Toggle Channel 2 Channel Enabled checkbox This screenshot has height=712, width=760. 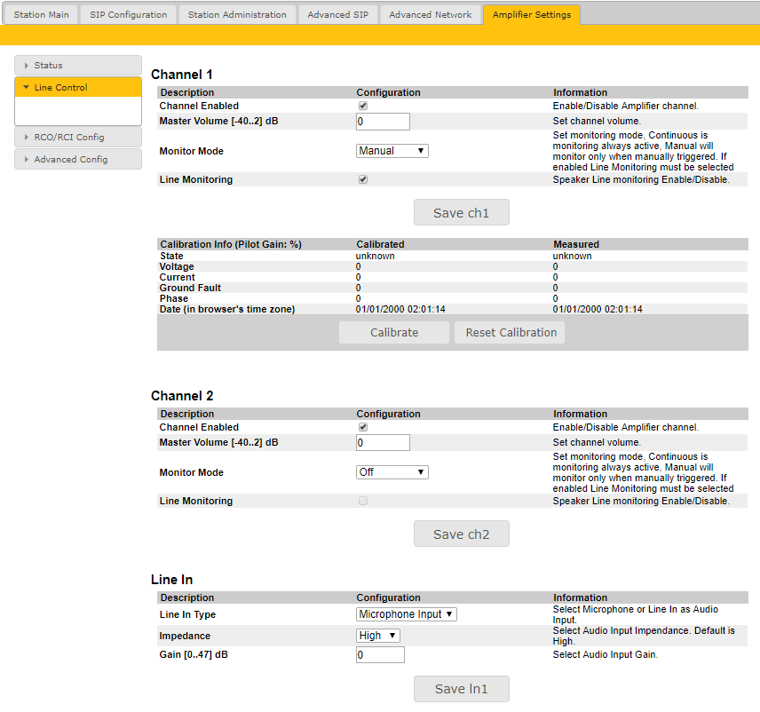[x=363, y=427]
